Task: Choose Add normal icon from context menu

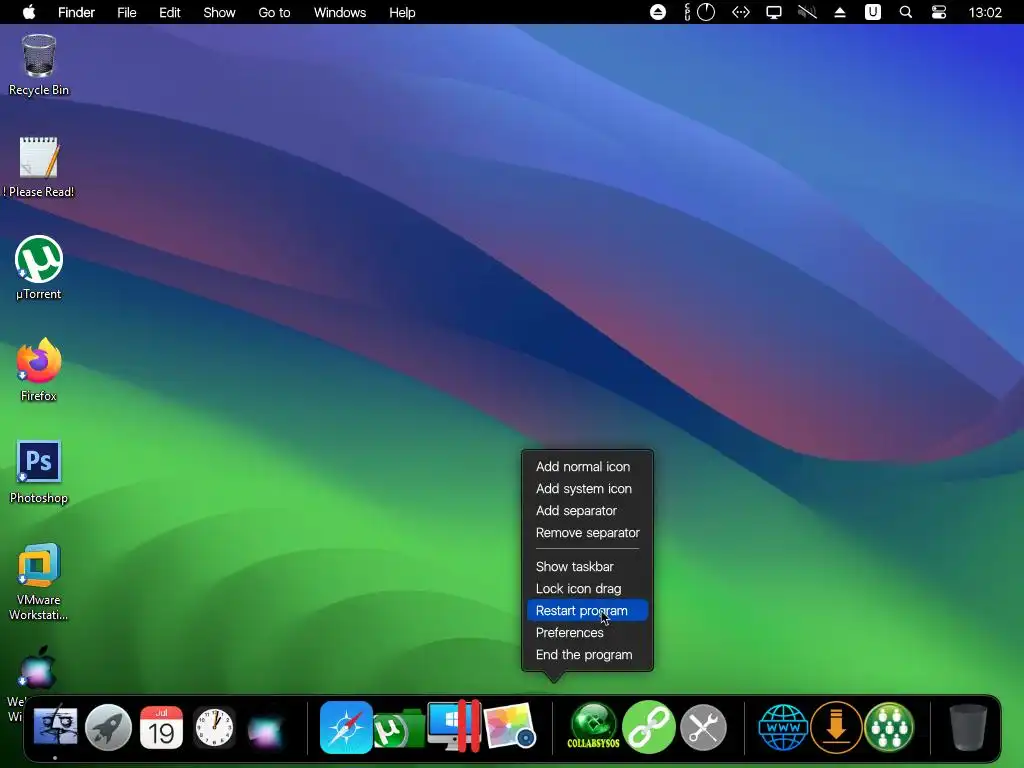Action: (583, 466)
